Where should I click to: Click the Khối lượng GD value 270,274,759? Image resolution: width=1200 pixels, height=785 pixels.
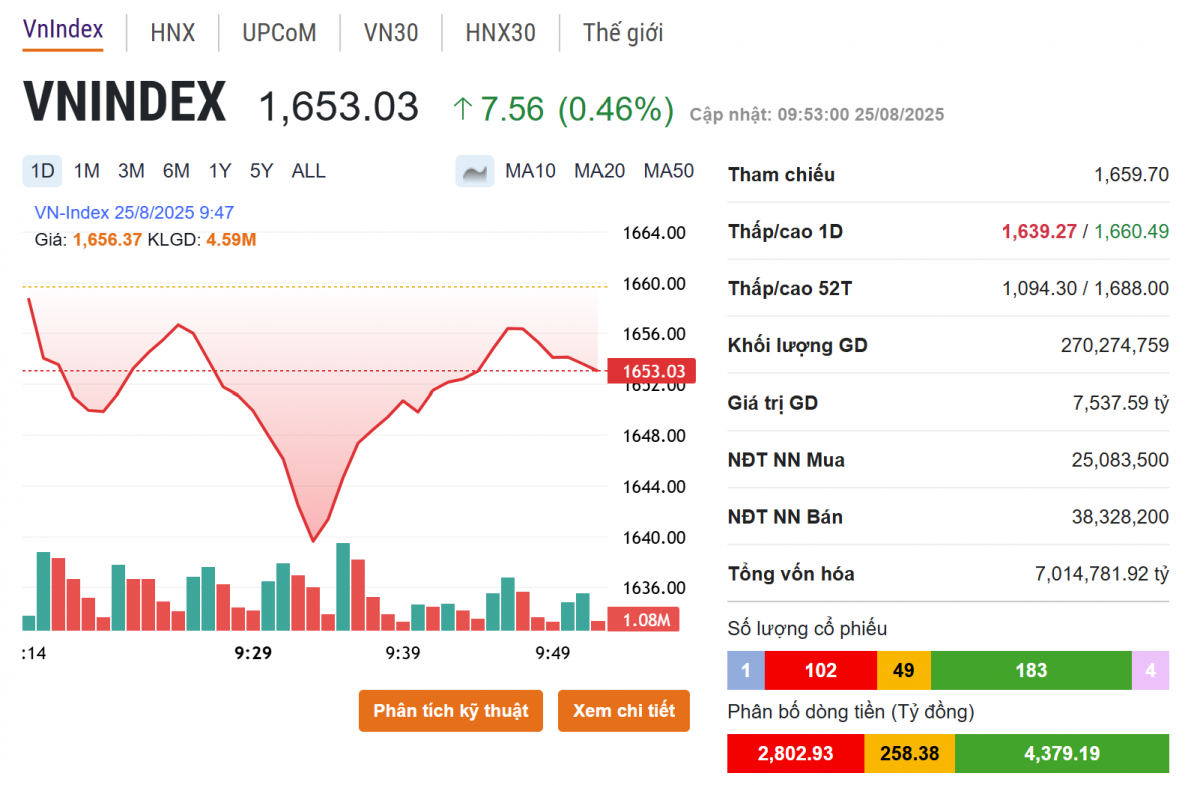click(x=1114, y=346)
